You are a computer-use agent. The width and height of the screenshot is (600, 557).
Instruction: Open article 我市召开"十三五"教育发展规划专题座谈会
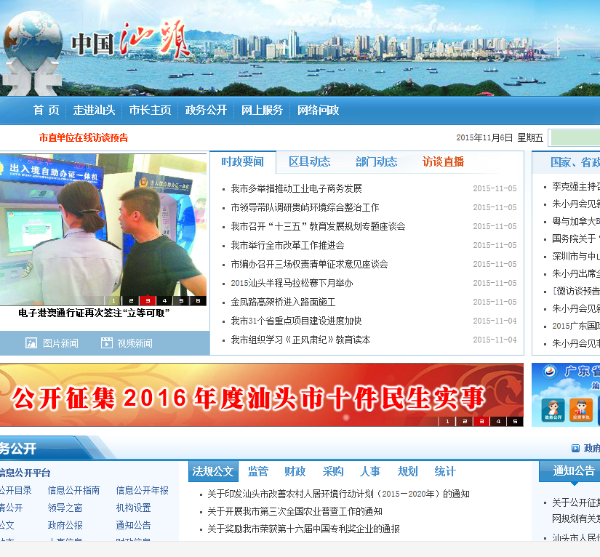click(x=318, y=226)
